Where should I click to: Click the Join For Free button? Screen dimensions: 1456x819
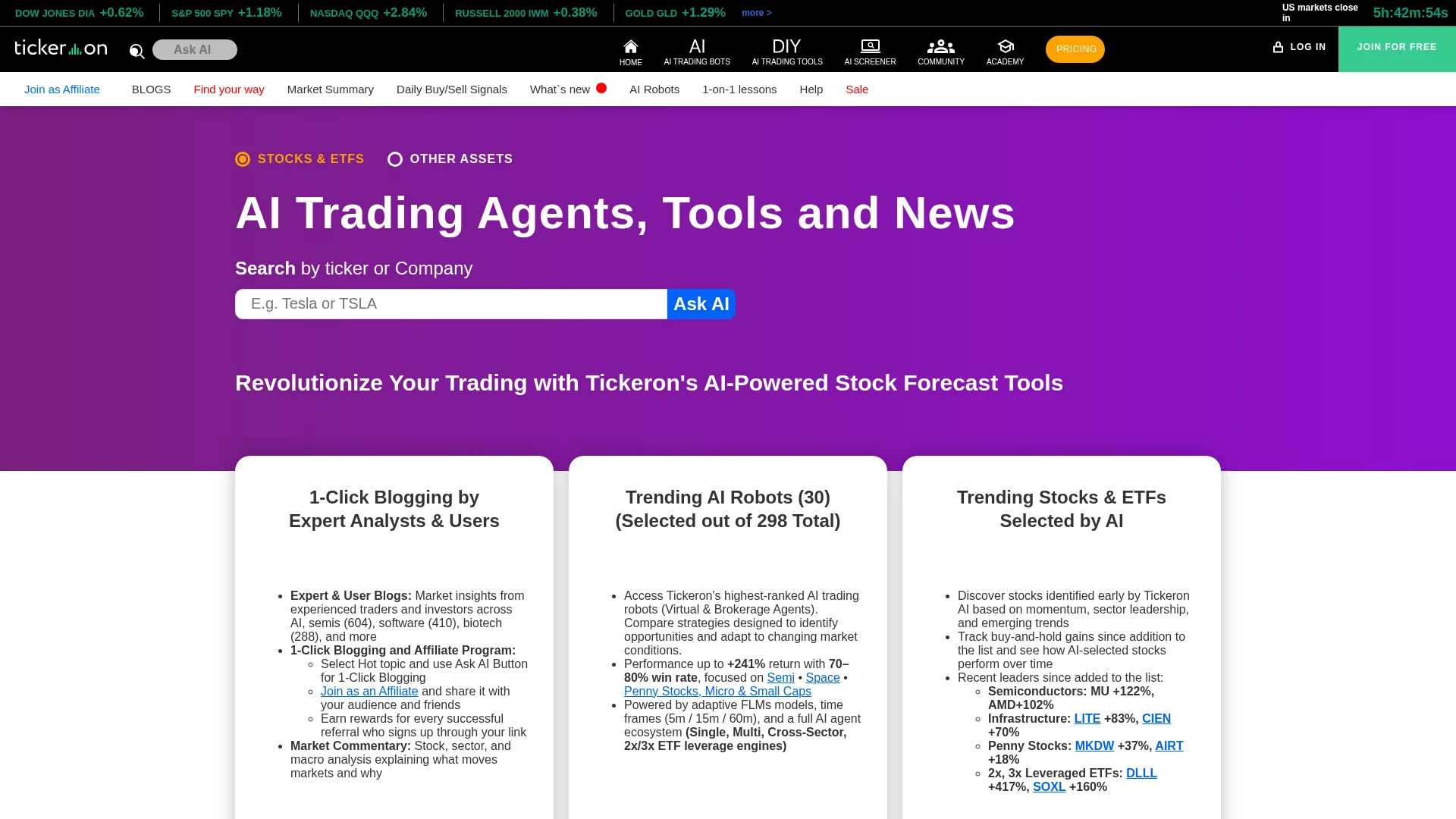tap(1397, 49)
